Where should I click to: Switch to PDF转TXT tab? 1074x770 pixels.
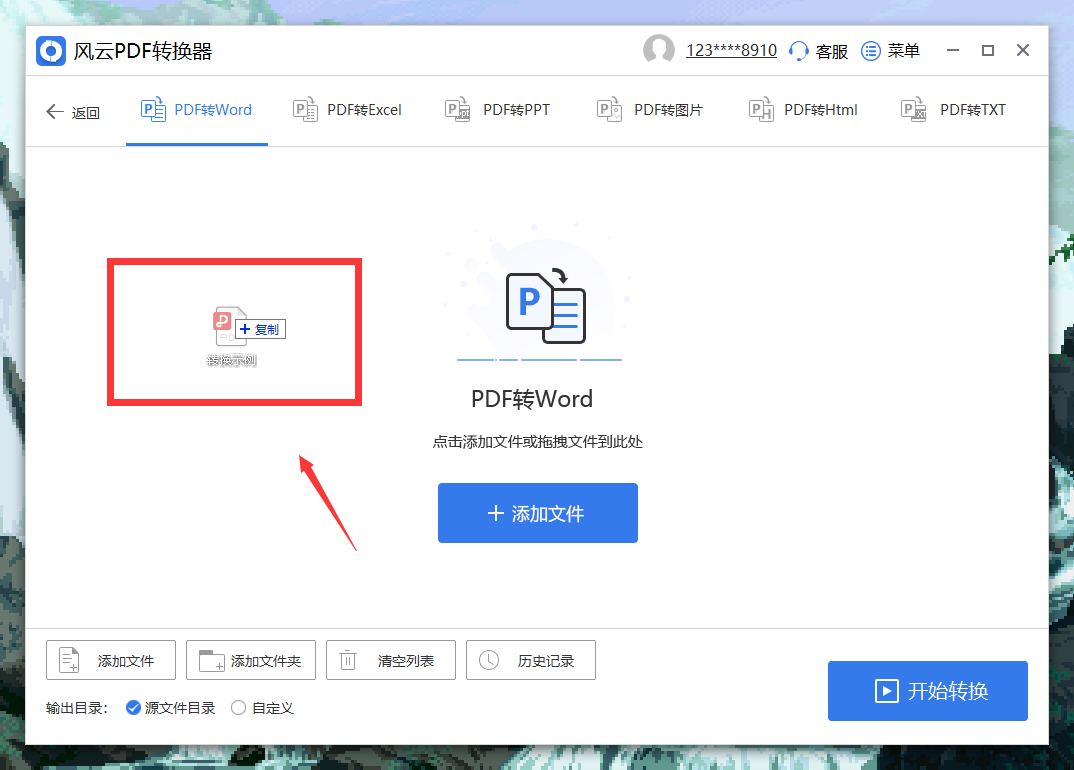pyautogui.click(x=953, y=110)
